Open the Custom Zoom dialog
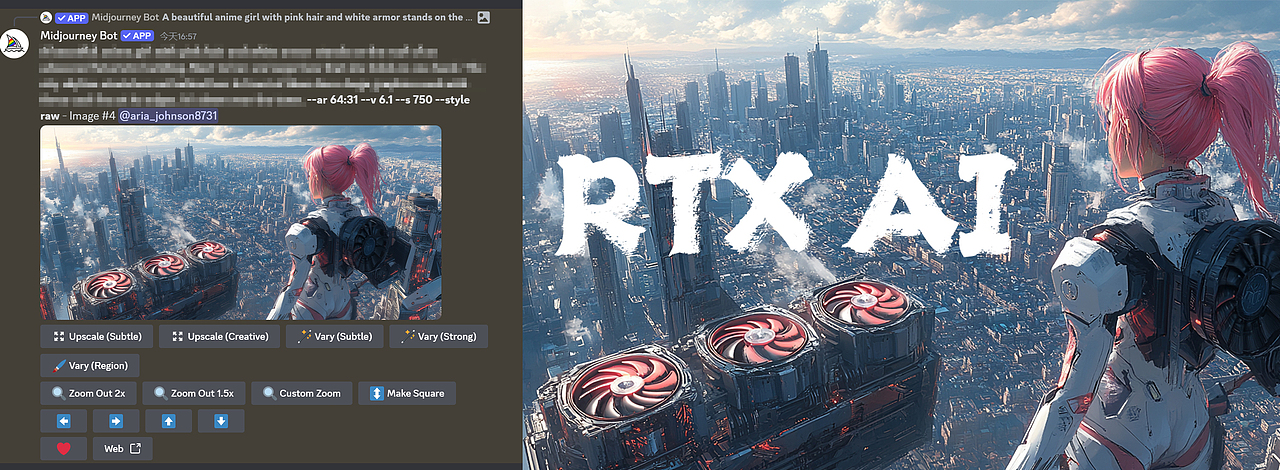This screenshot has height=470, width=1280. point(302,393)
